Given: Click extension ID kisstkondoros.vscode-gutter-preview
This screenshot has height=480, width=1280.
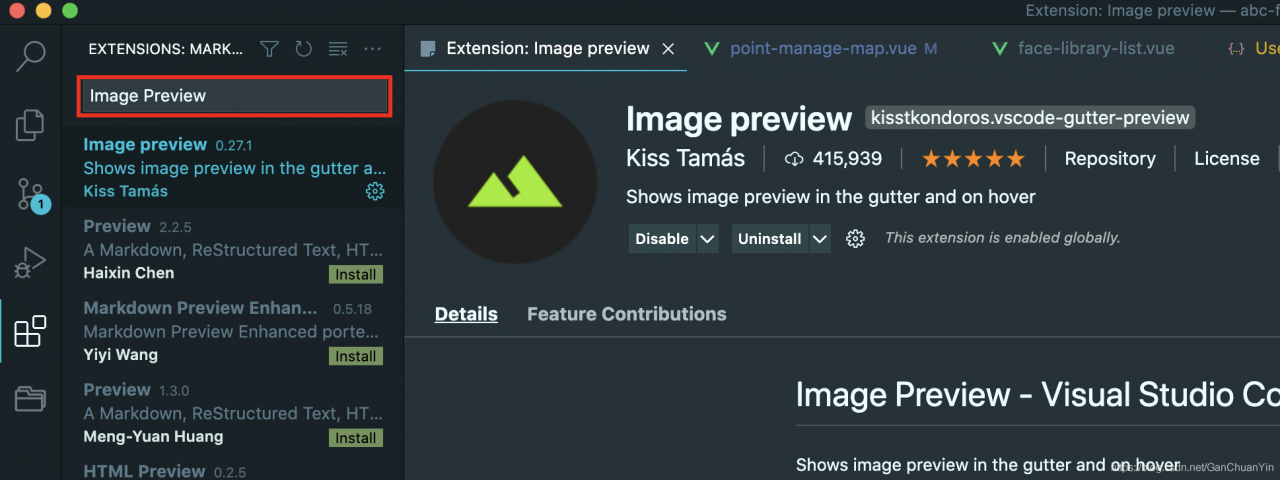Looking at the screenshot, I should pos(1030,118).
